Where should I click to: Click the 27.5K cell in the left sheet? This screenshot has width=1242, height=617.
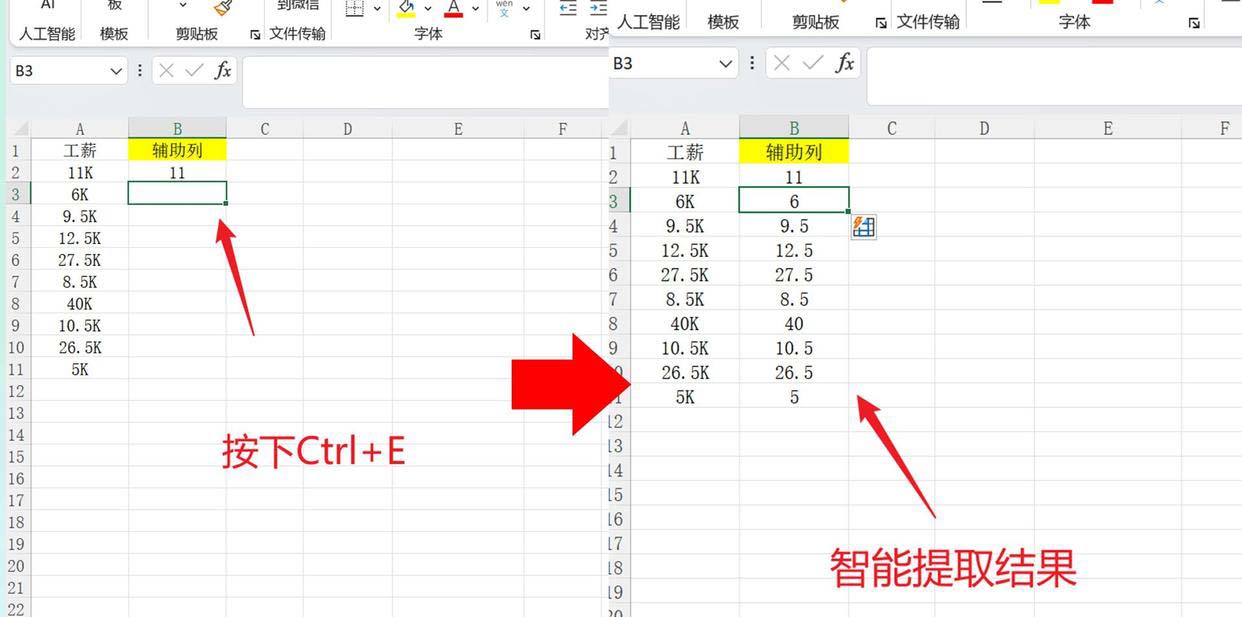click(80, 260)
